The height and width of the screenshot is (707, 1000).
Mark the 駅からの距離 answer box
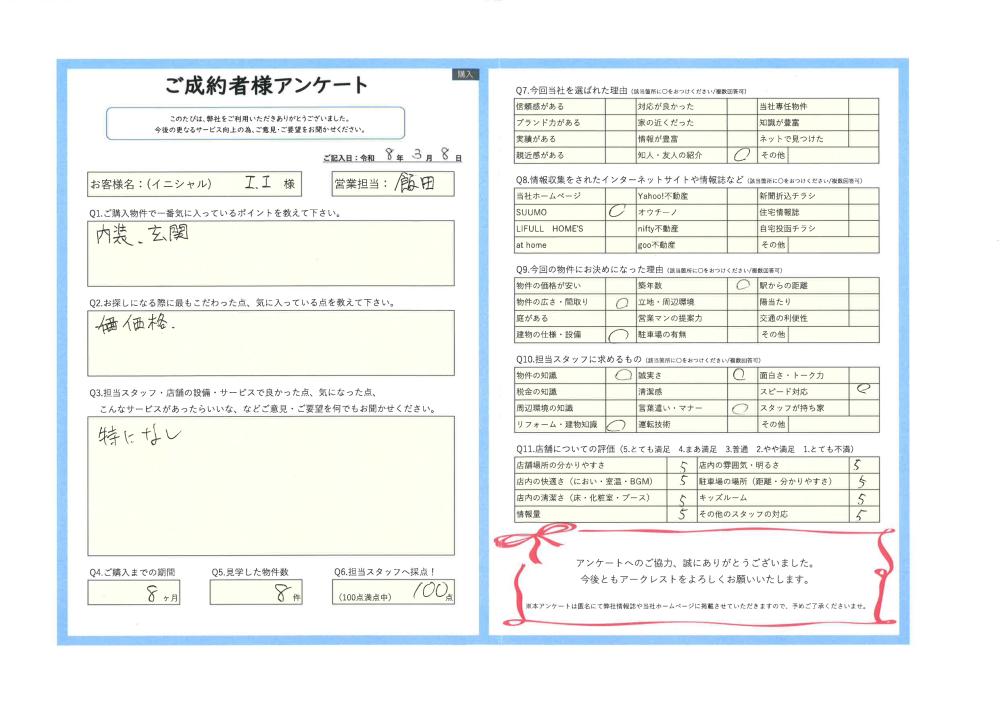click(x=865, y=285)
